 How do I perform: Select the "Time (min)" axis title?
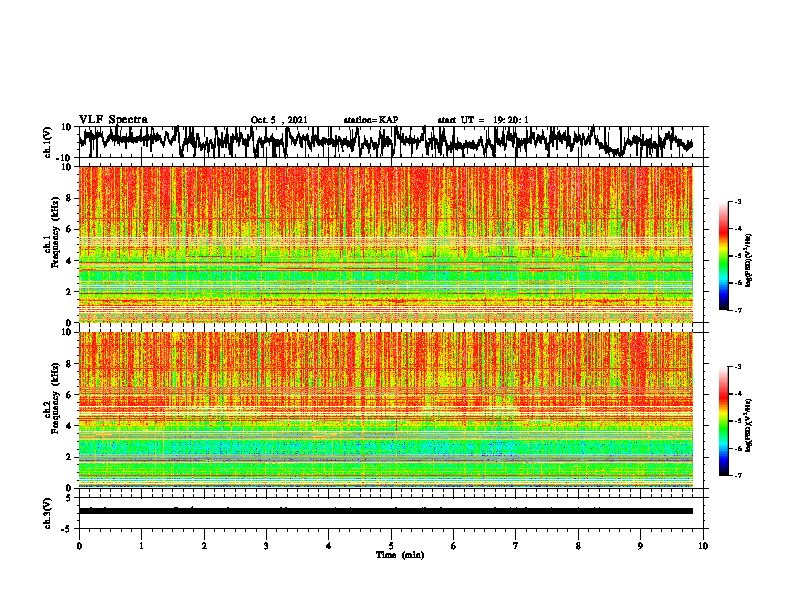pyautogui.click(x=400, y=555)
